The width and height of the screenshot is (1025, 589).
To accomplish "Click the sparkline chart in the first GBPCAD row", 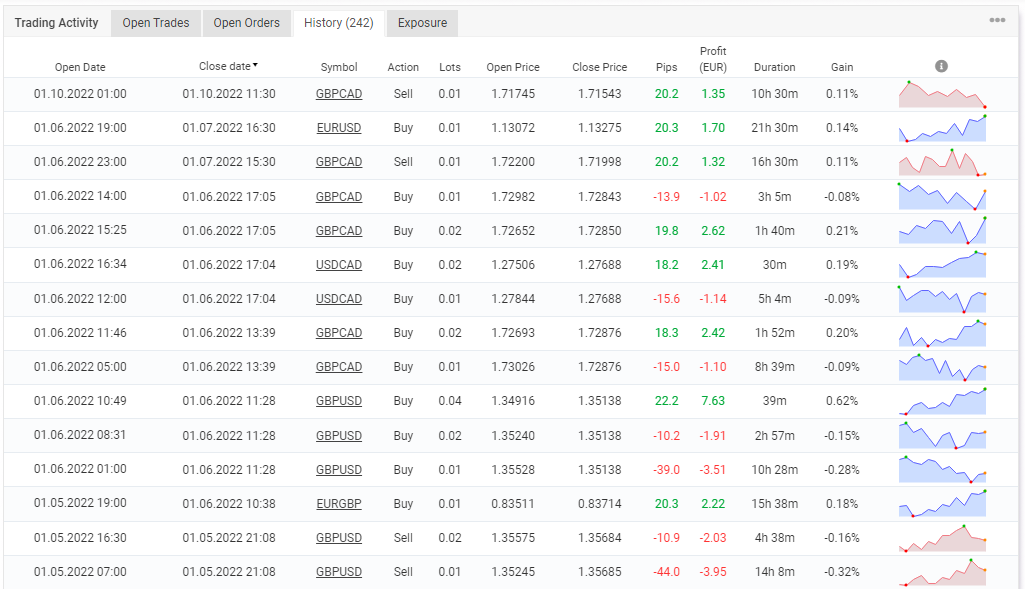I will tap(942, 94).
